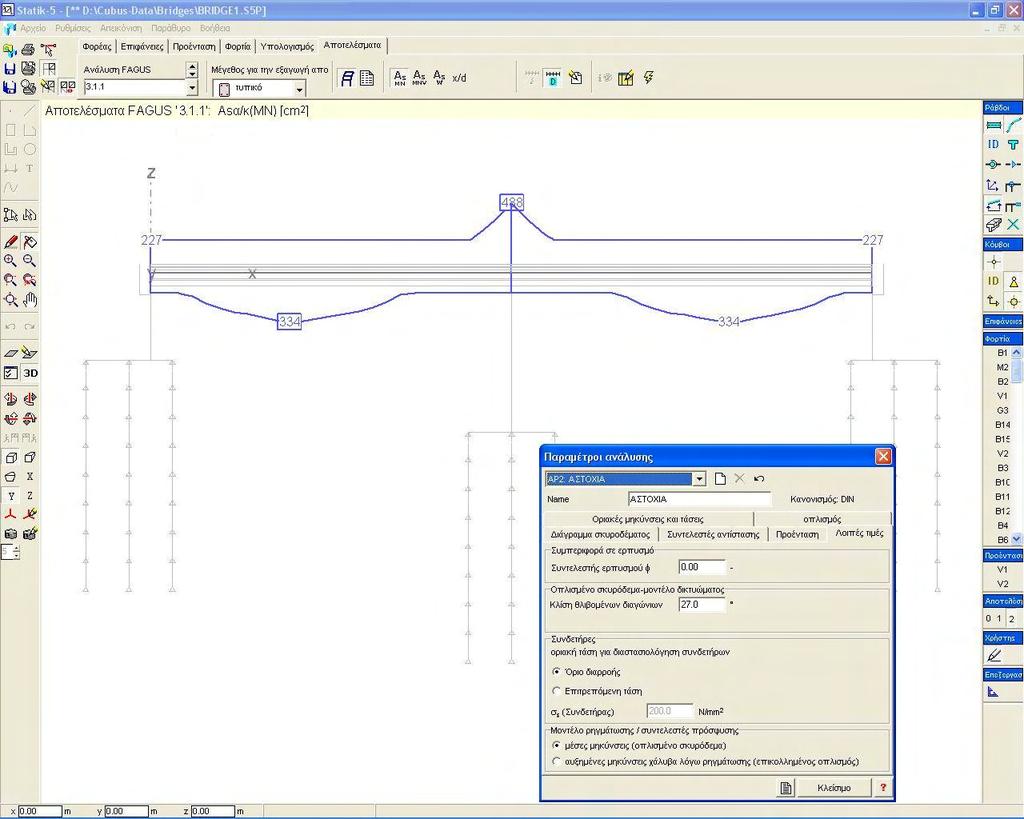Click the ID icon in Ράβδοι panel
The height and width of the screenshot is (819, 1024).
pyautogui.click(x=993, y=144)
